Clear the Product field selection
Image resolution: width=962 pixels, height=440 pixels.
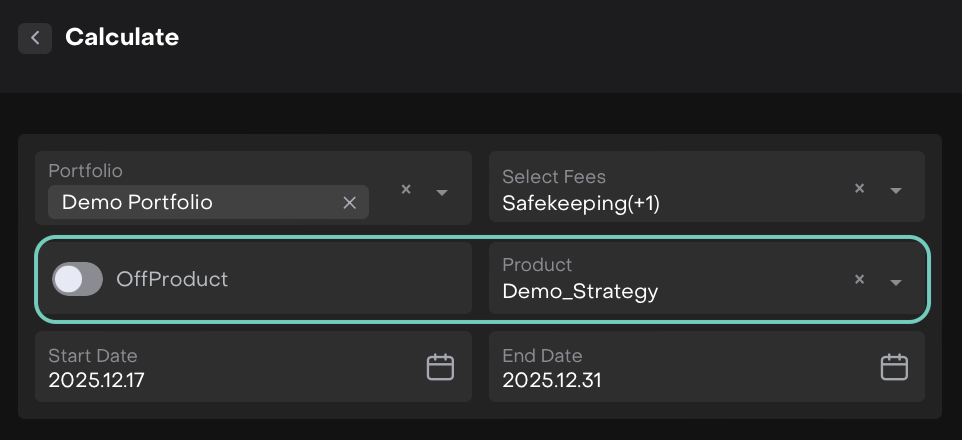859,279
